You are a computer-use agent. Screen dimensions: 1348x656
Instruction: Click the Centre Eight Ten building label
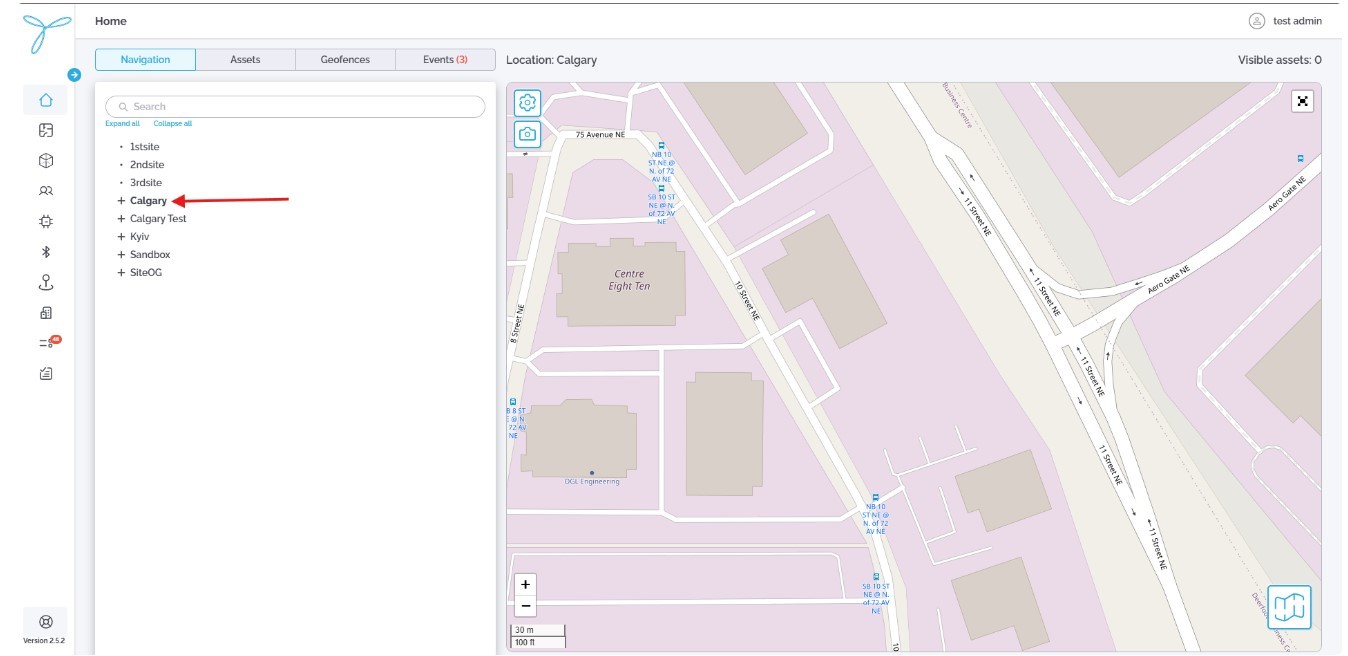coord(629,280)
